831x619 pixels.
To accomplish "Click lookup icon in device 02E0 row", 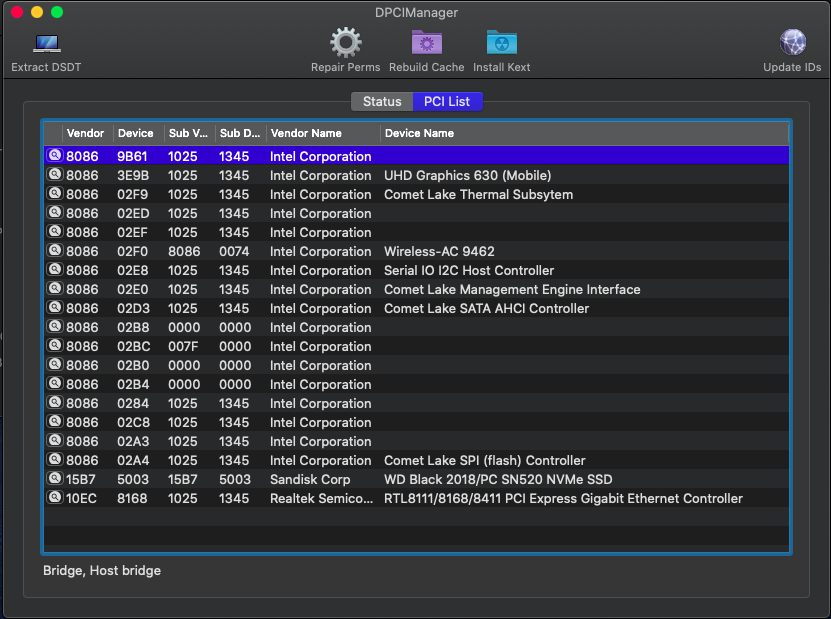I will click(x=55, y=288).
